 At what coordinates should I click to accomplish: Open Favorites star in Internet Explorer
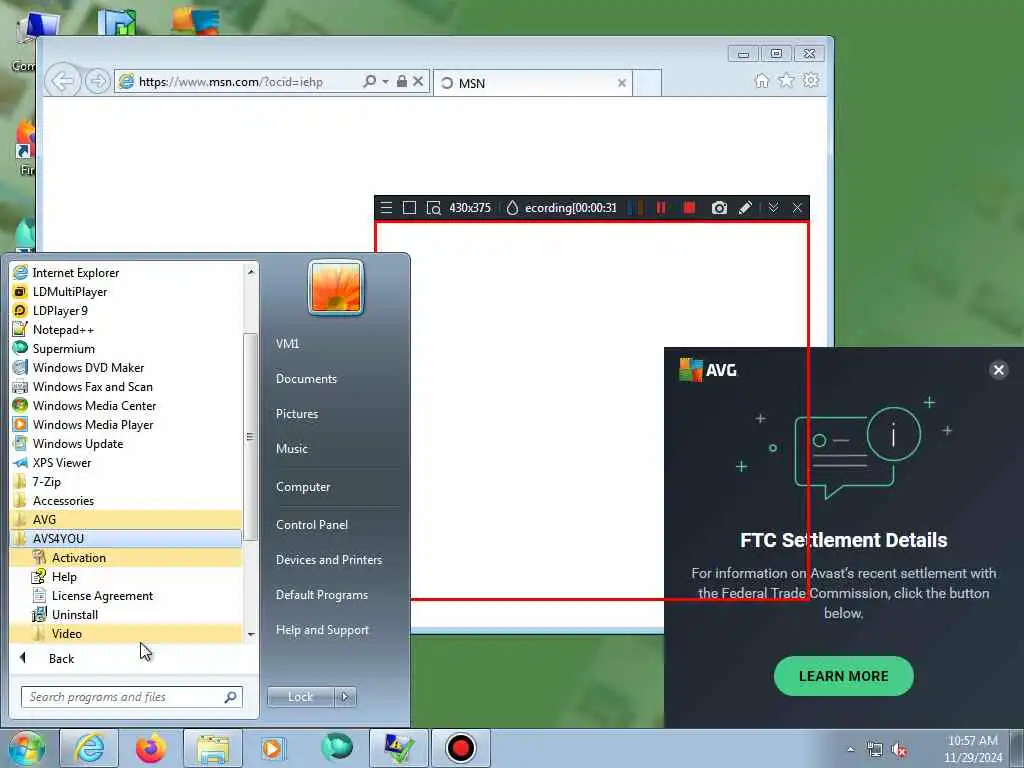pyautogui.click(x=786, y=80)
